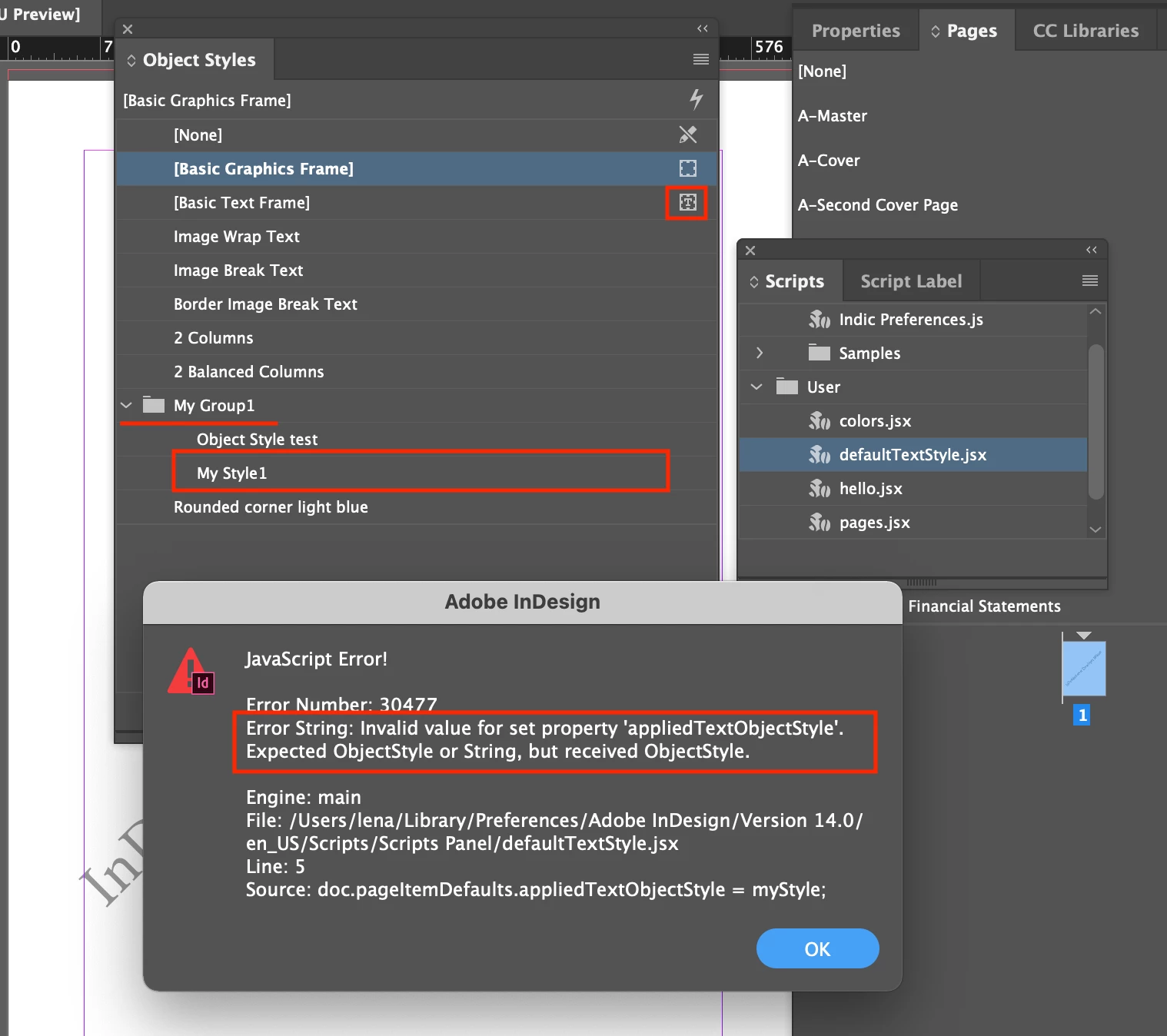Select the A-Second Cover Page master

[878, 205]
